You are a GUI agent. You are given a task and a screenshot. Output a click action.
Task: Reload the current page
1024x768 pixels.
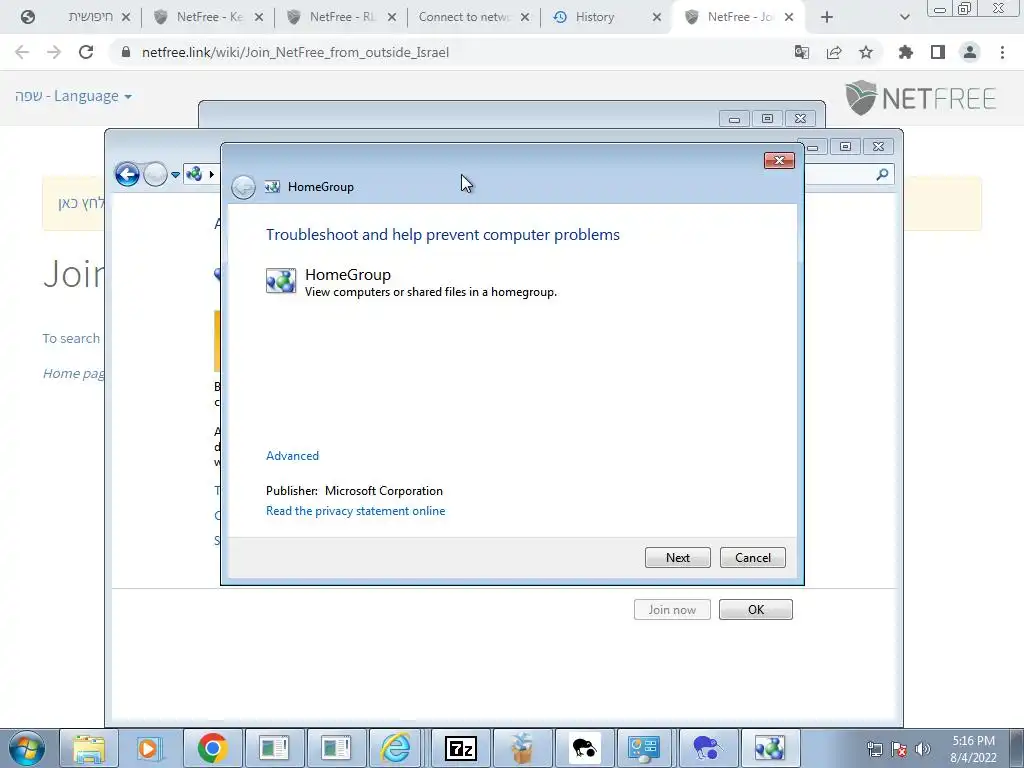(86, 52)
